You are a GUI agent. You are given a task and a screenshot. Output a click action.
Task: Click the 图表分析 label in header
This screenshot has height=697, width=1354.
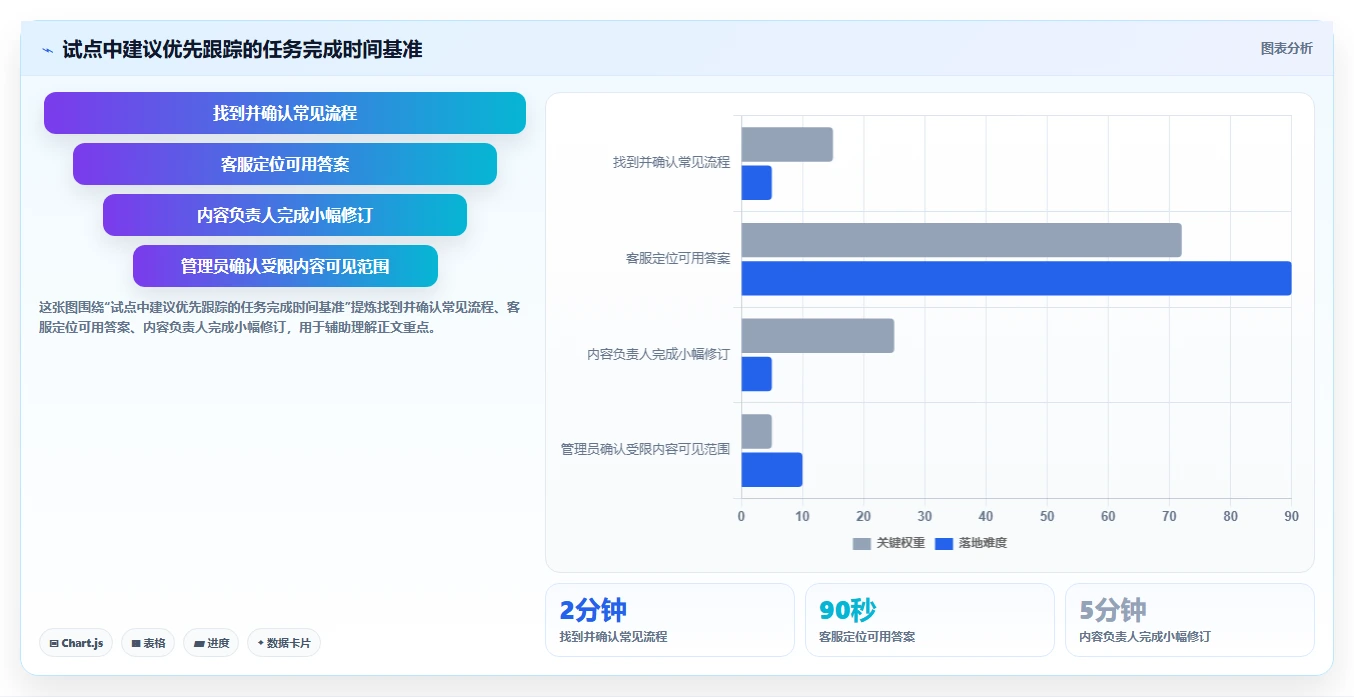pyautogui.click(x=1286, y=48)
